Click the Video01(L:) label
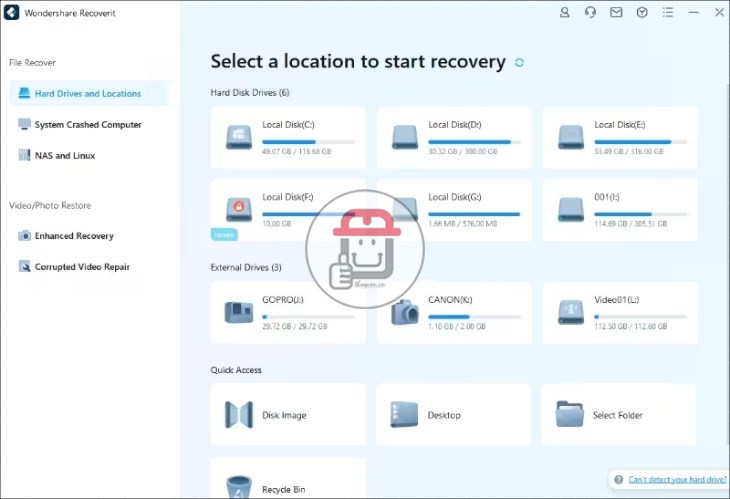The image size is (730, 499). click(x=616, y=300)
